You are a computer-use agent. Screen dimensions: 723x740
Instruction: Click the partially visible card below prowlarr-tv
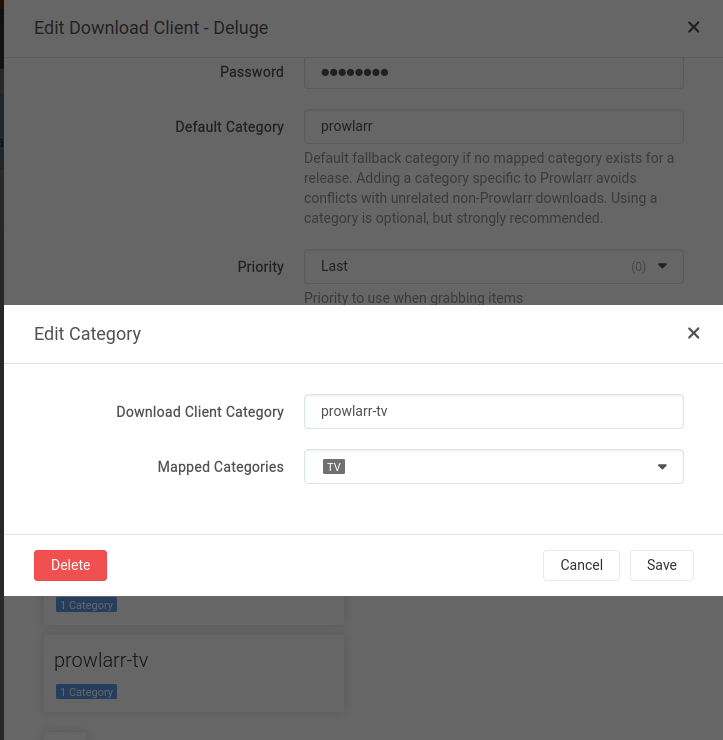(65, 736)
